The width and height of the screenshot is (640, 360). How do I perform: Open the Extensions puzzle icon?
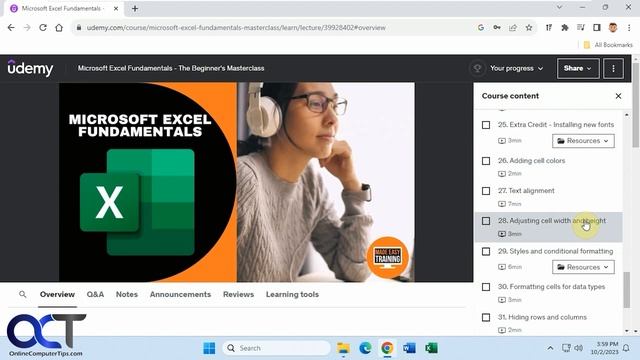coord(565,28)
